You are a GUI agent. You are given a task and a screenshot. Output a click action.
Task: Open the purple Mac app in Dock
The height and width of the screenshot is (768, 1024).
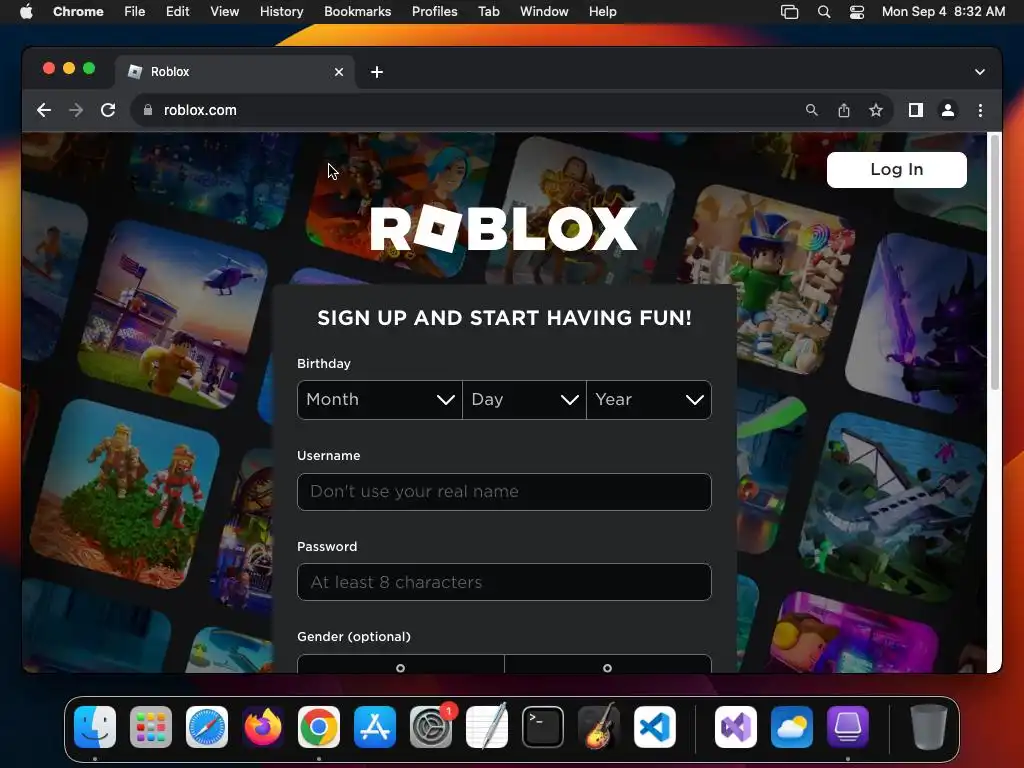(x=848, y=727)
